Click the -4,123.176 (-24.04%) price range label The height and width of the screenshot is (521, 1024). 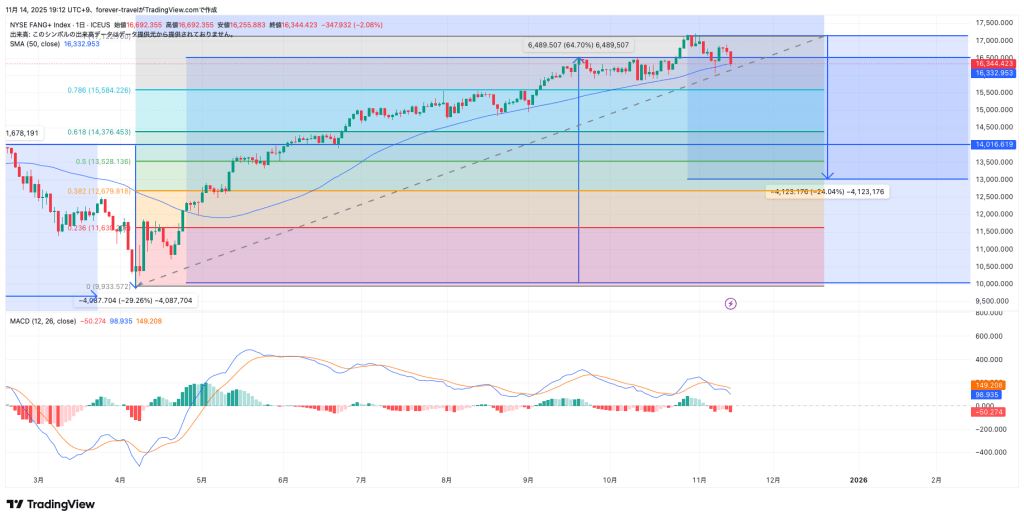point(827,191)
